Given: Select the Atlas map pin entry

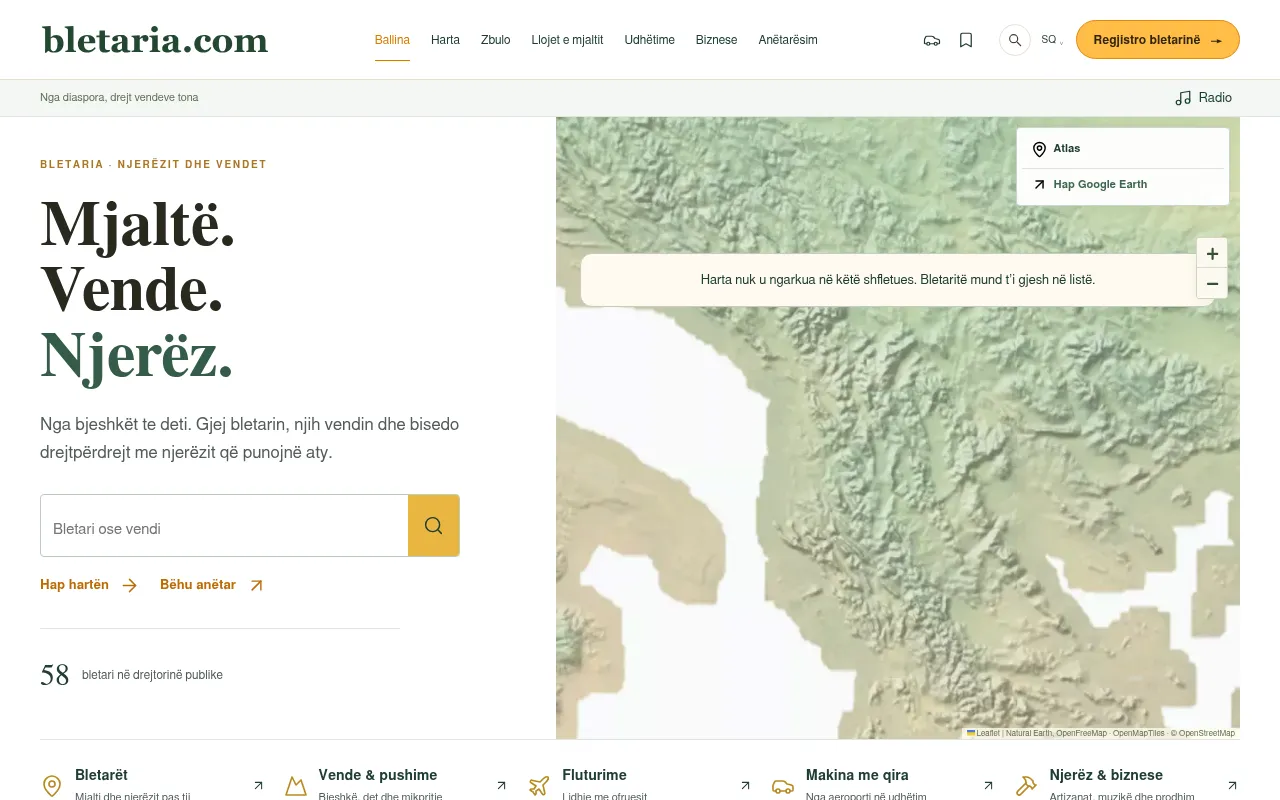Looking at the screenshot, I should coord(1123,149).
